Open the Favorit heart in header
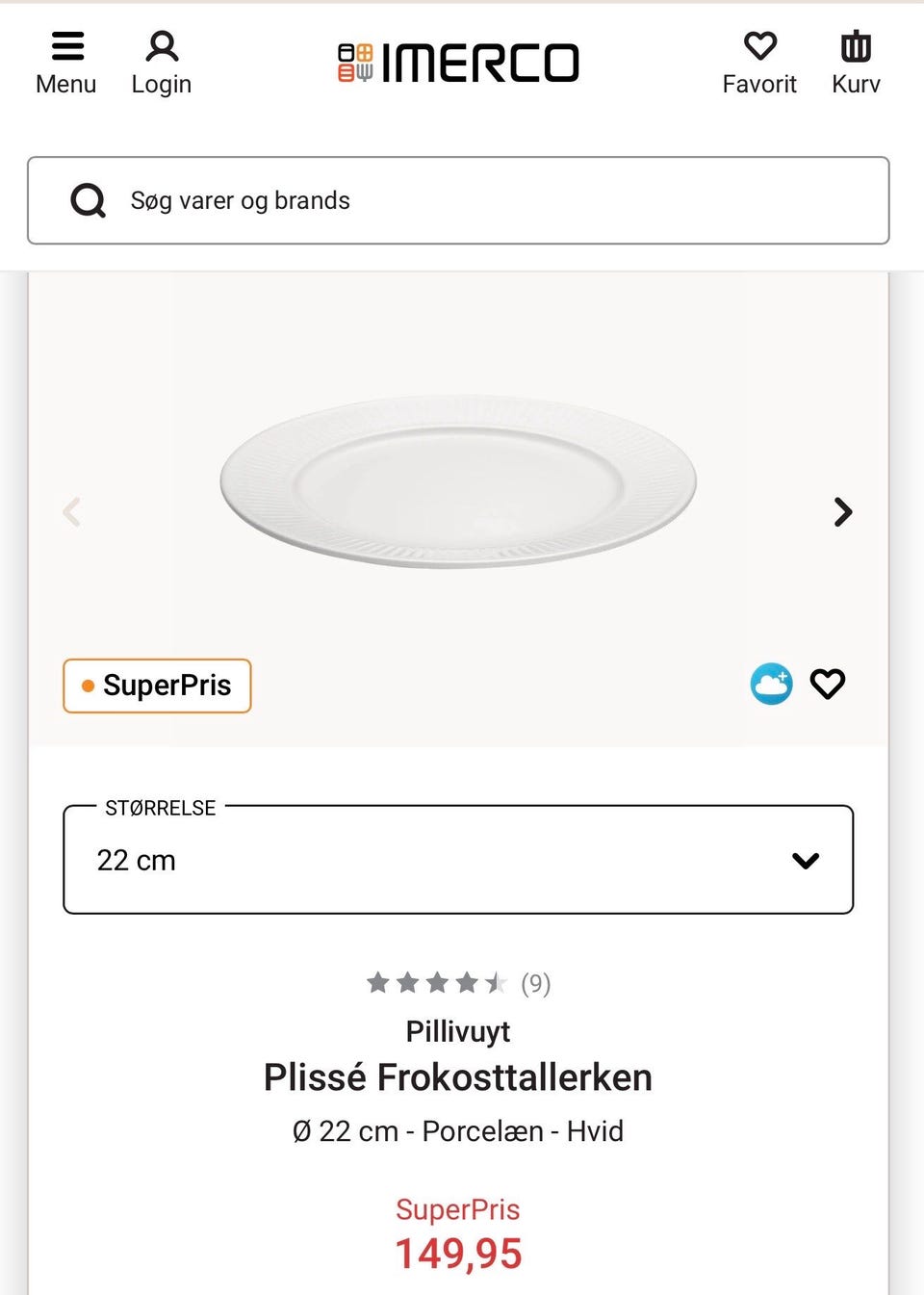The height and width of the screenshot is (1295, 924). pos(759,46)
